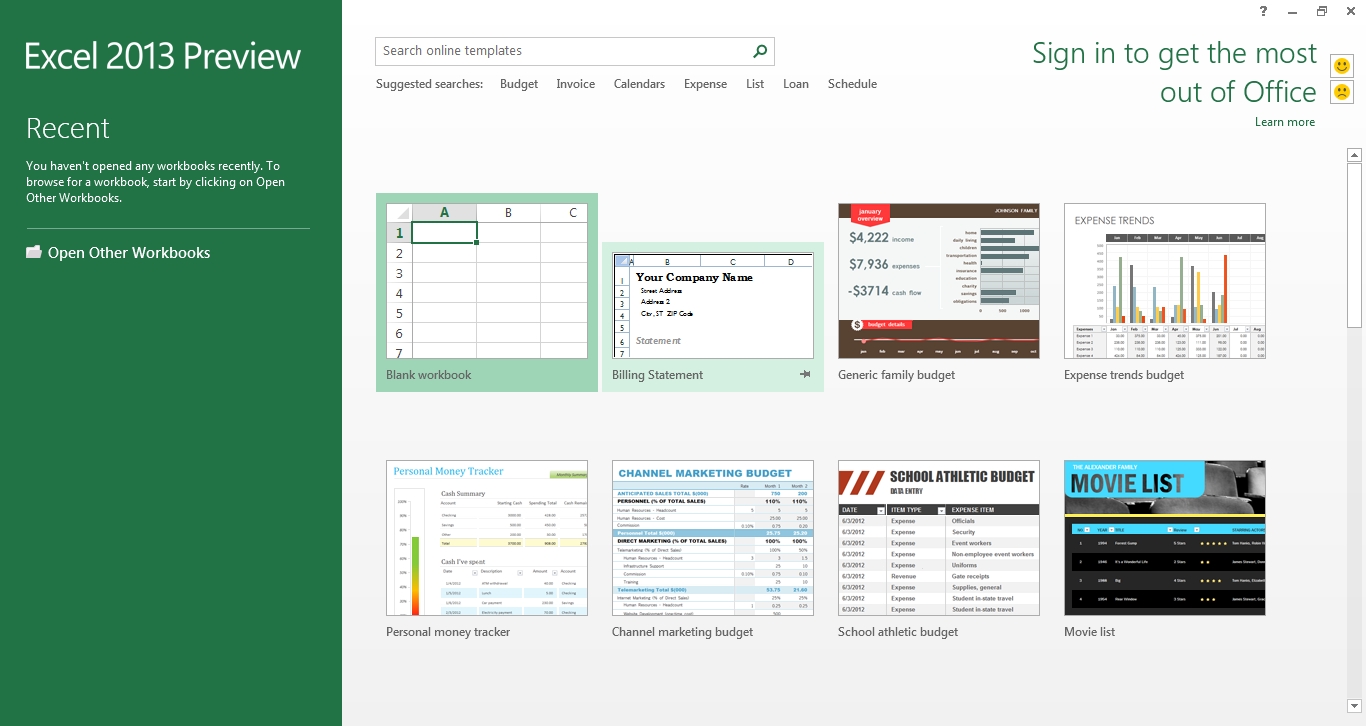
Task: Click the search magnifier icon
Action: click(x=760, y=51)
